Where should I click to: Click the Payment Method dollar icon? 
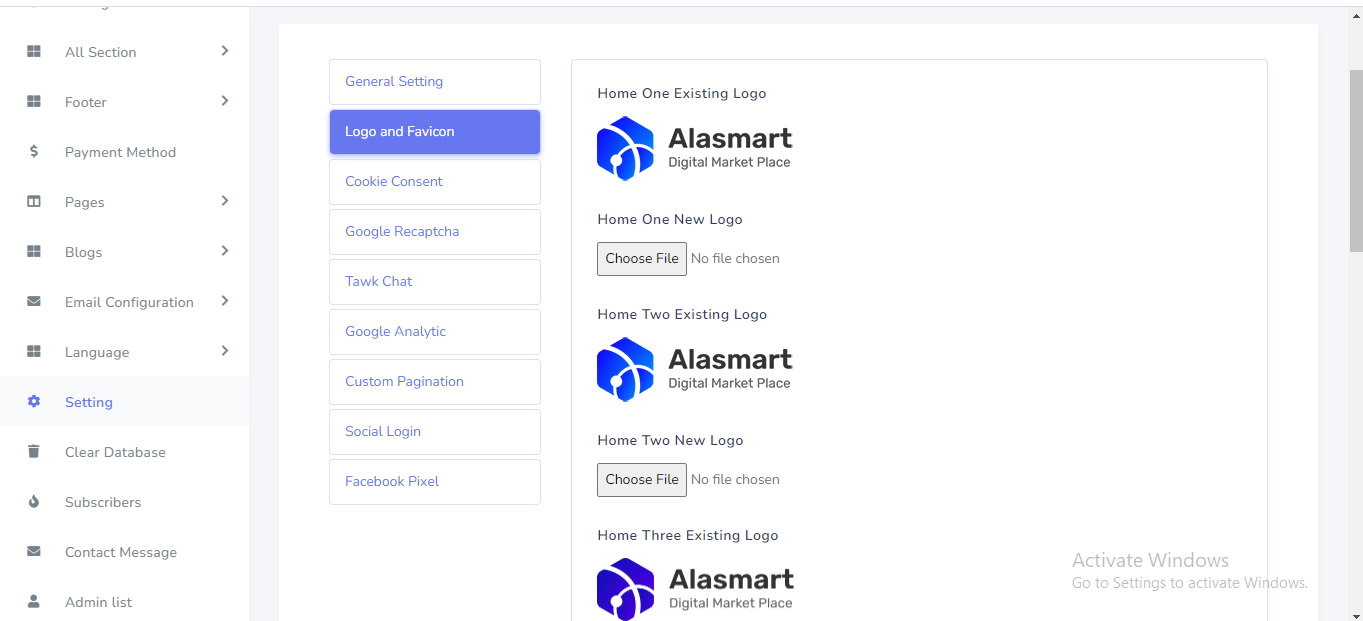tap(34, 152)
